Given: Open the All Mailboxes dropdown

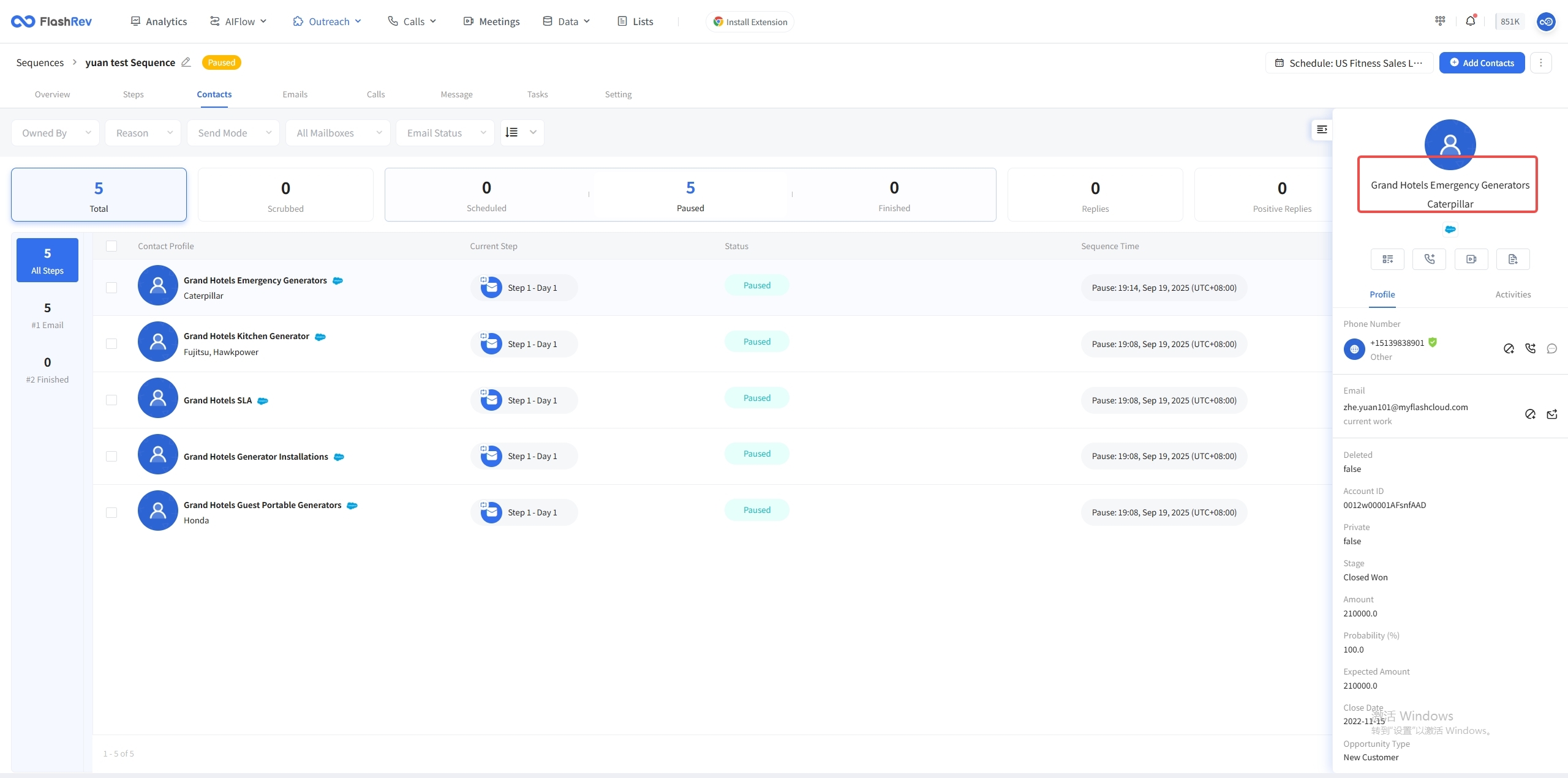Looking at the screenshot, I should [338, 133].
